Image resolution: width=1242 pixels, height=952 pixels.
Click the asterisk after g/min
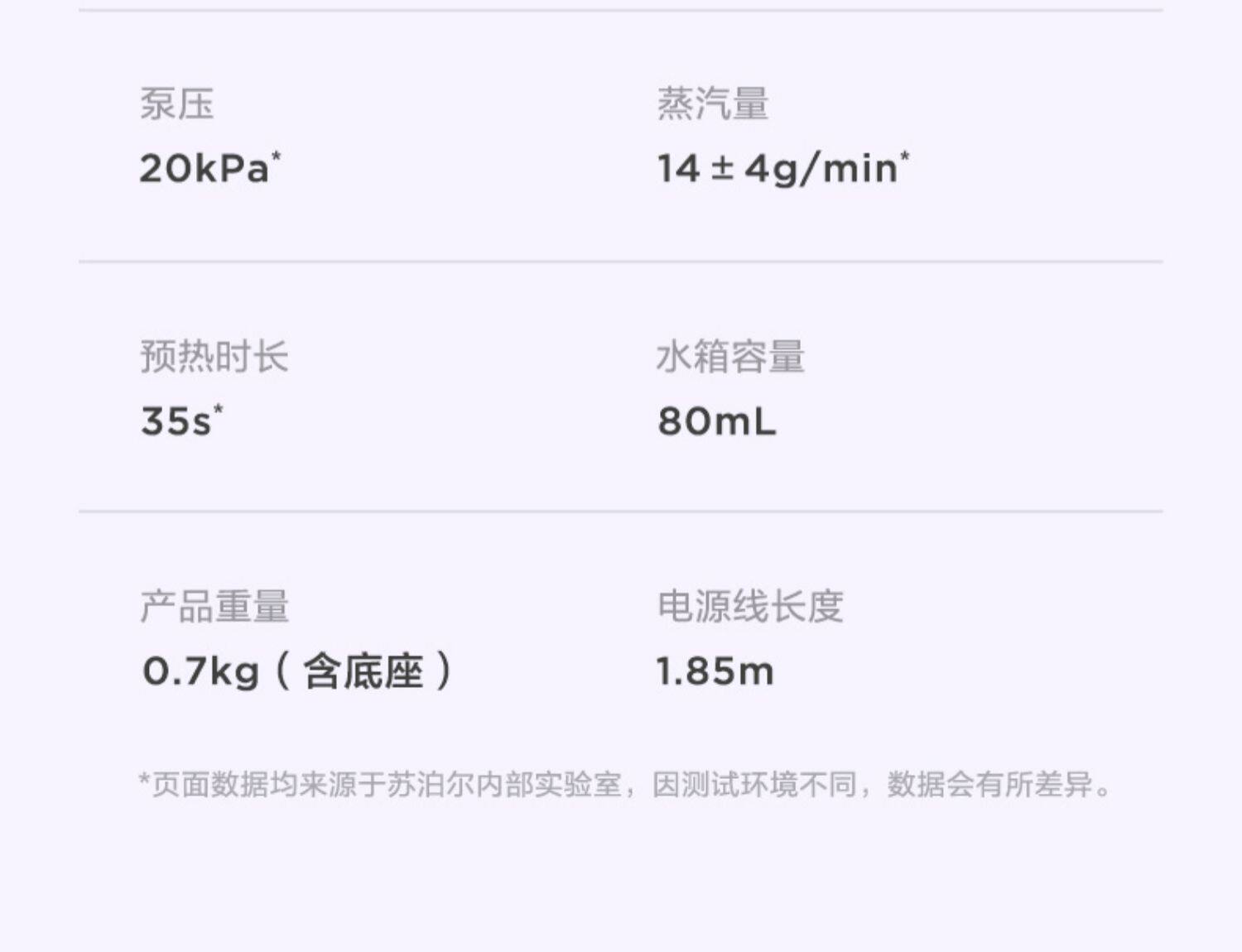coord(905,156)
